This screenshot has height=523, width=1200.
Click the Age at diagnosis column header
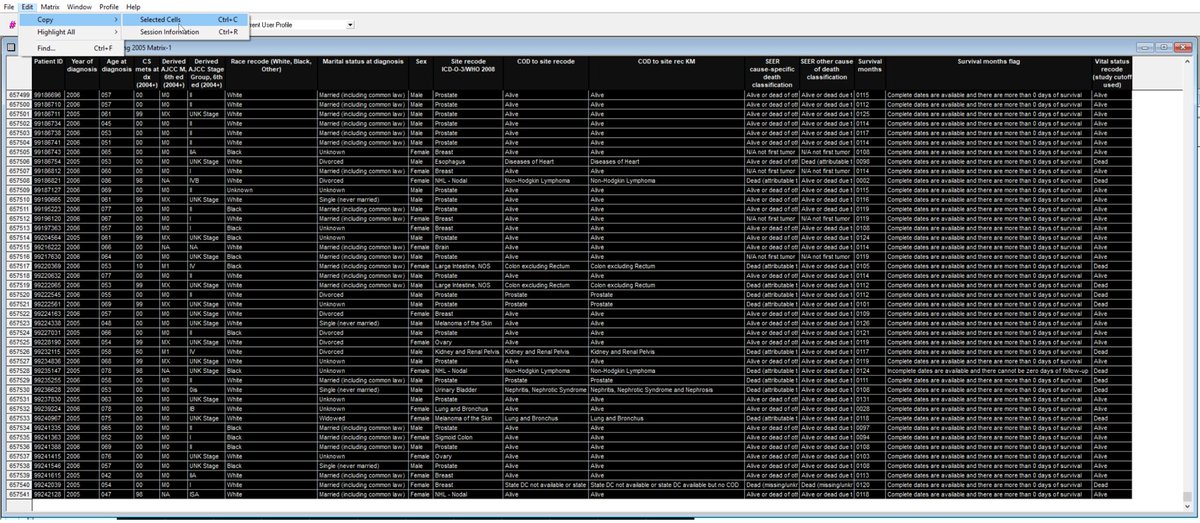click(116, 74)
